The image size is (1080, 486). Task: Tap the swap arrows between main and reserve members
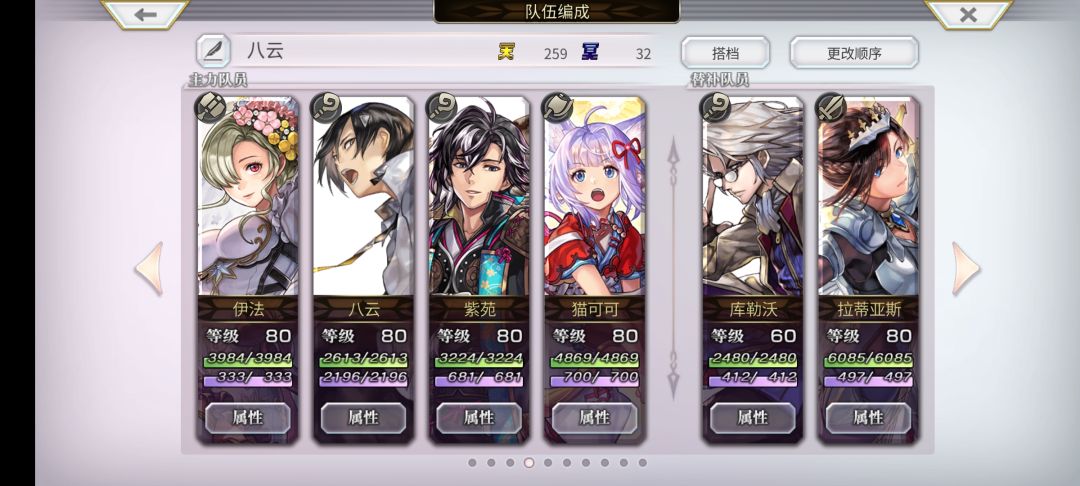[674, 268]
